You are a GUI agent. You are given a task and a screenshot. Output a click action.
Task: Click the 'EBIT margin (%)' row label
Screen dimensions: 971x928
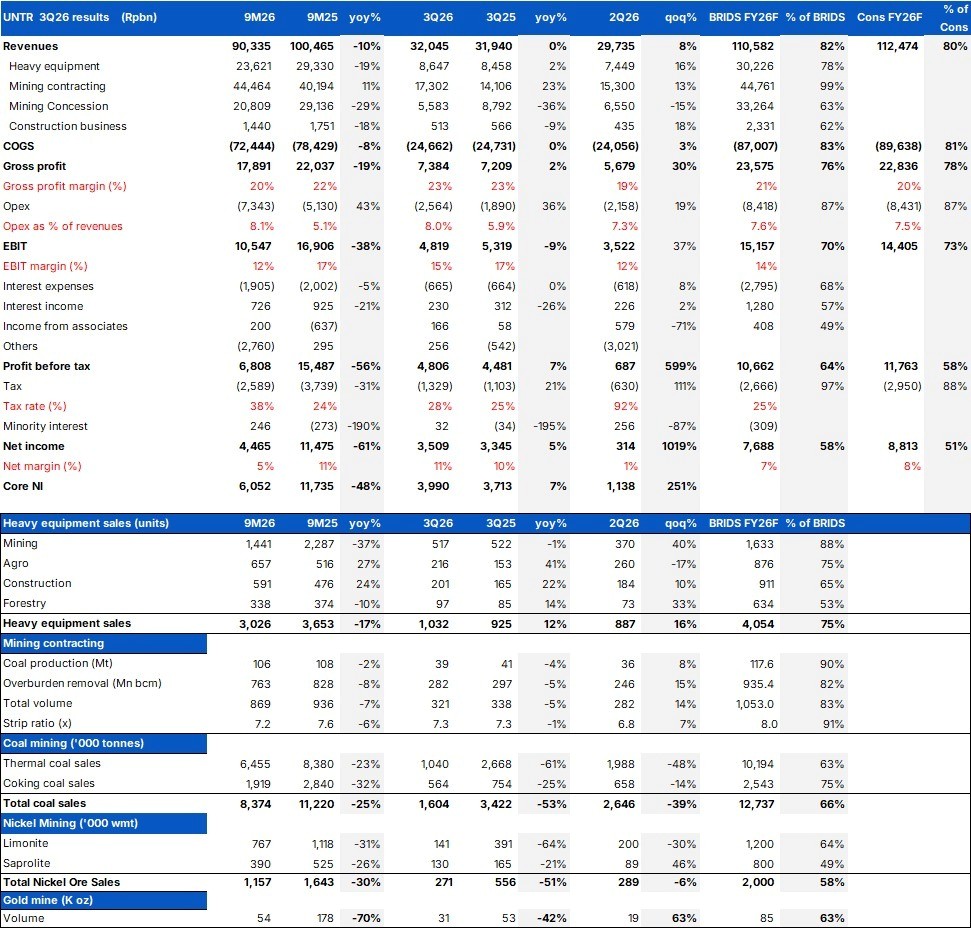pos(45,266)
